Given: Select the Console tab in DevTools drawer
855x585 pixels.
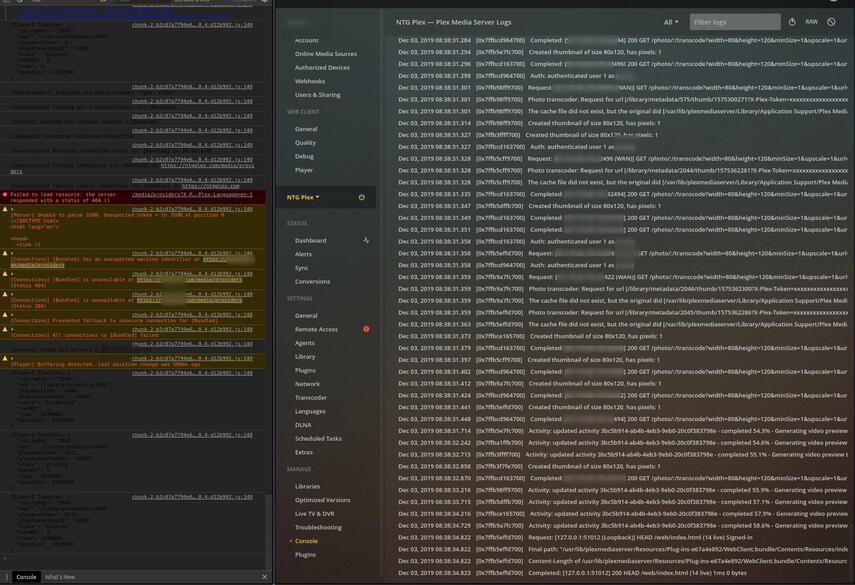Looking at the screenshot, I should pos(26,577).
